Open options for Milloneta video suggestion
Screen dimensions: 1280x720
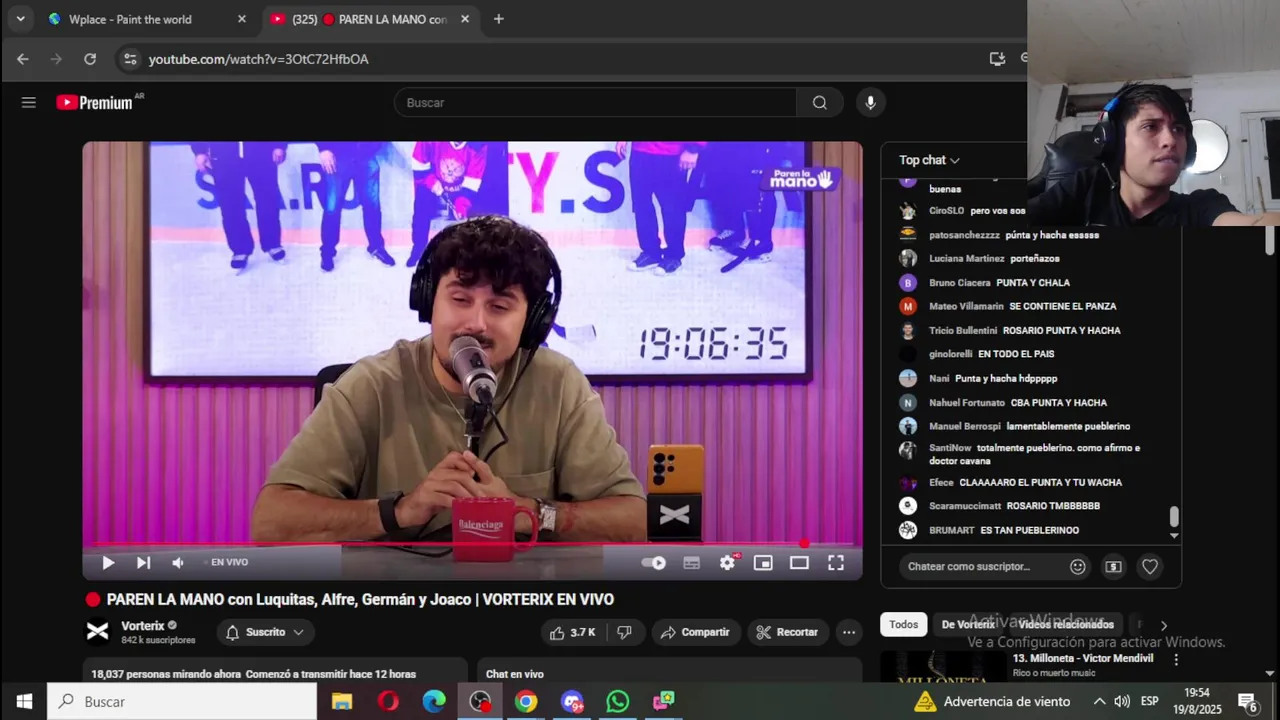point(1176,660)
